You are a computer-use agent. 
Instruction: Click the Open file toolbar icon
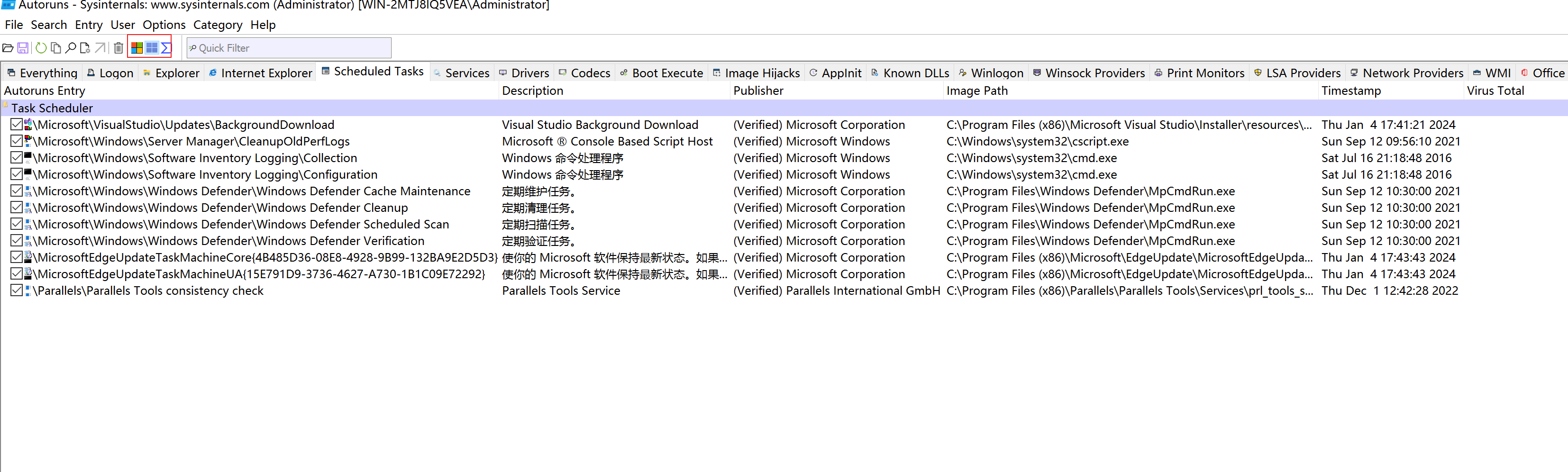click(8, 48)
